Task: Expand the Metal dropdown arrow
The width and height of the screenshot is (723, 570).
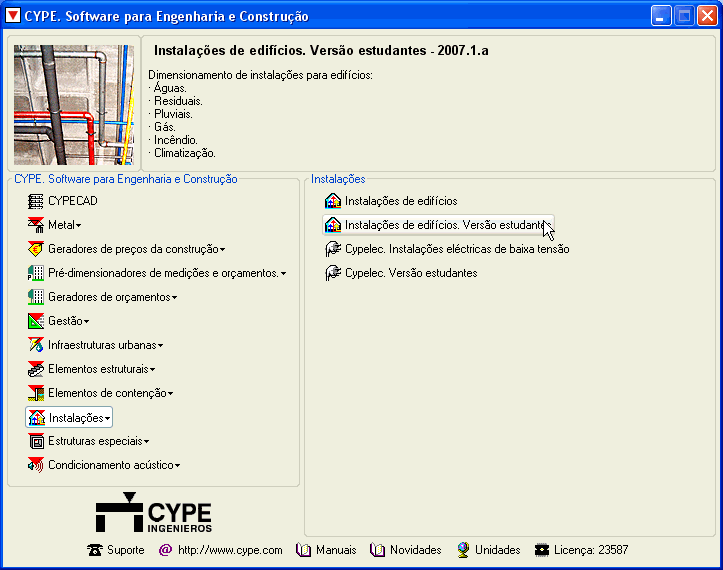Action: pyautogui.click(x=78, y=226)
